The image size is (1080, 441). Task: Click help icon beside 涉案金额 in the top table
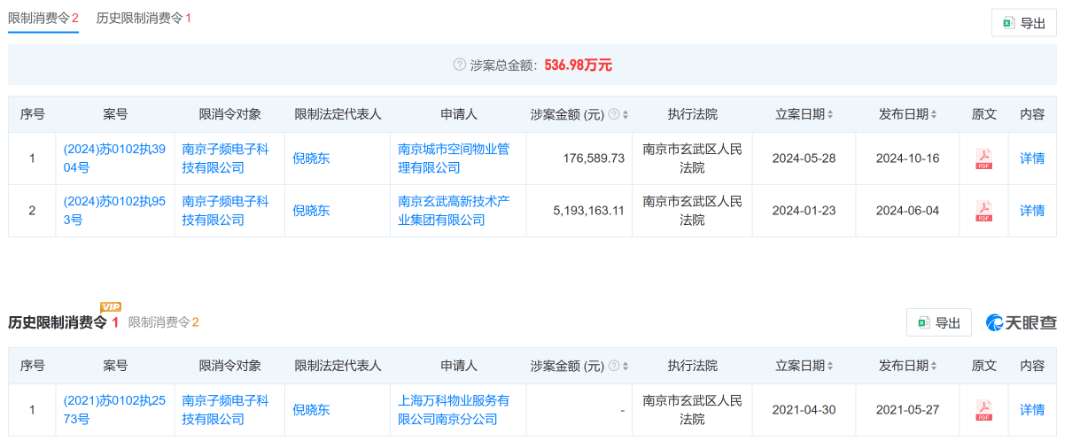pyautogui.click(x=614, y=114)
